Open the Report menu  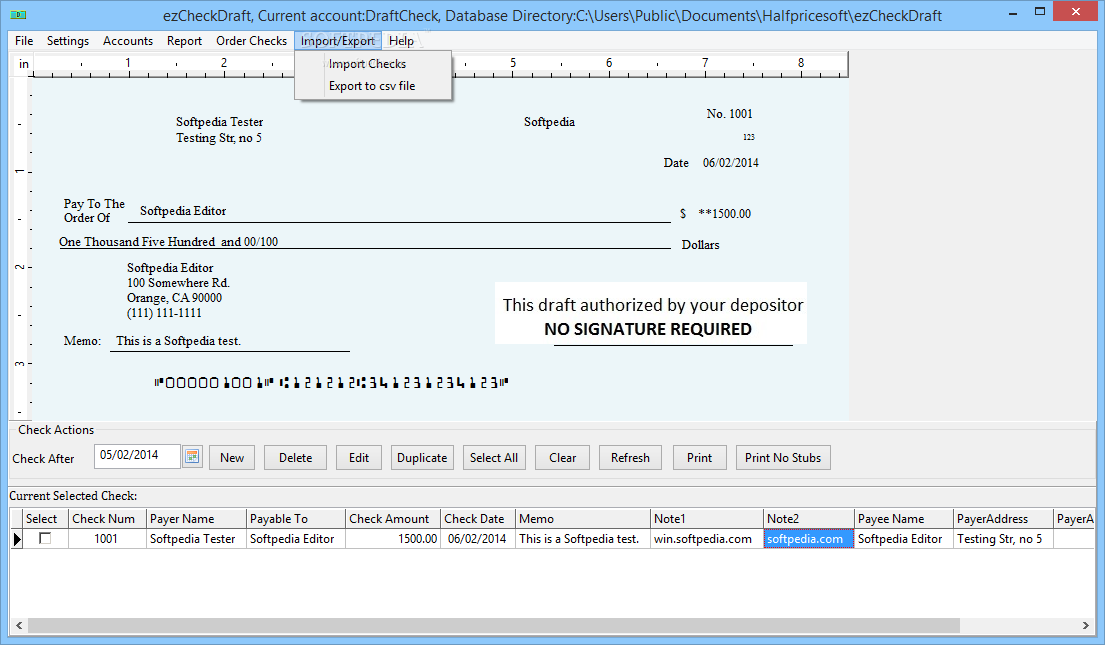184,41
